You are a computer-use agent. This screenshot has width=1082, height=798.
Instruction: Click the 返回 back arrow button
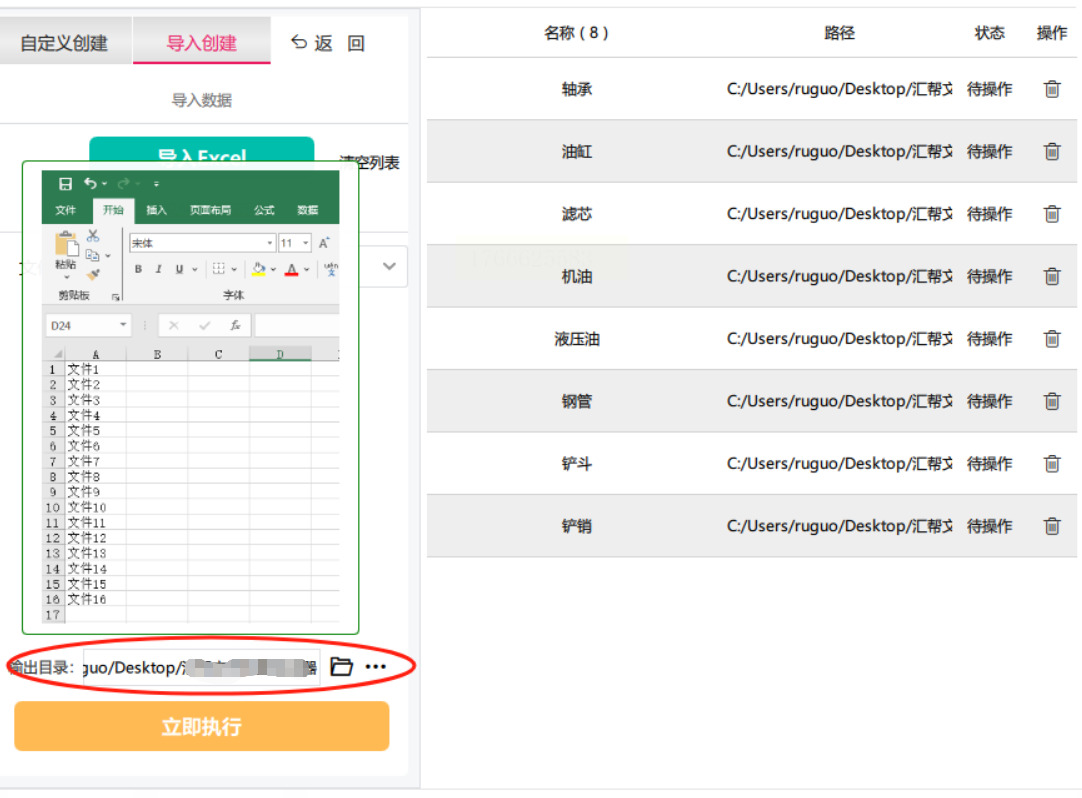(311, 43)
